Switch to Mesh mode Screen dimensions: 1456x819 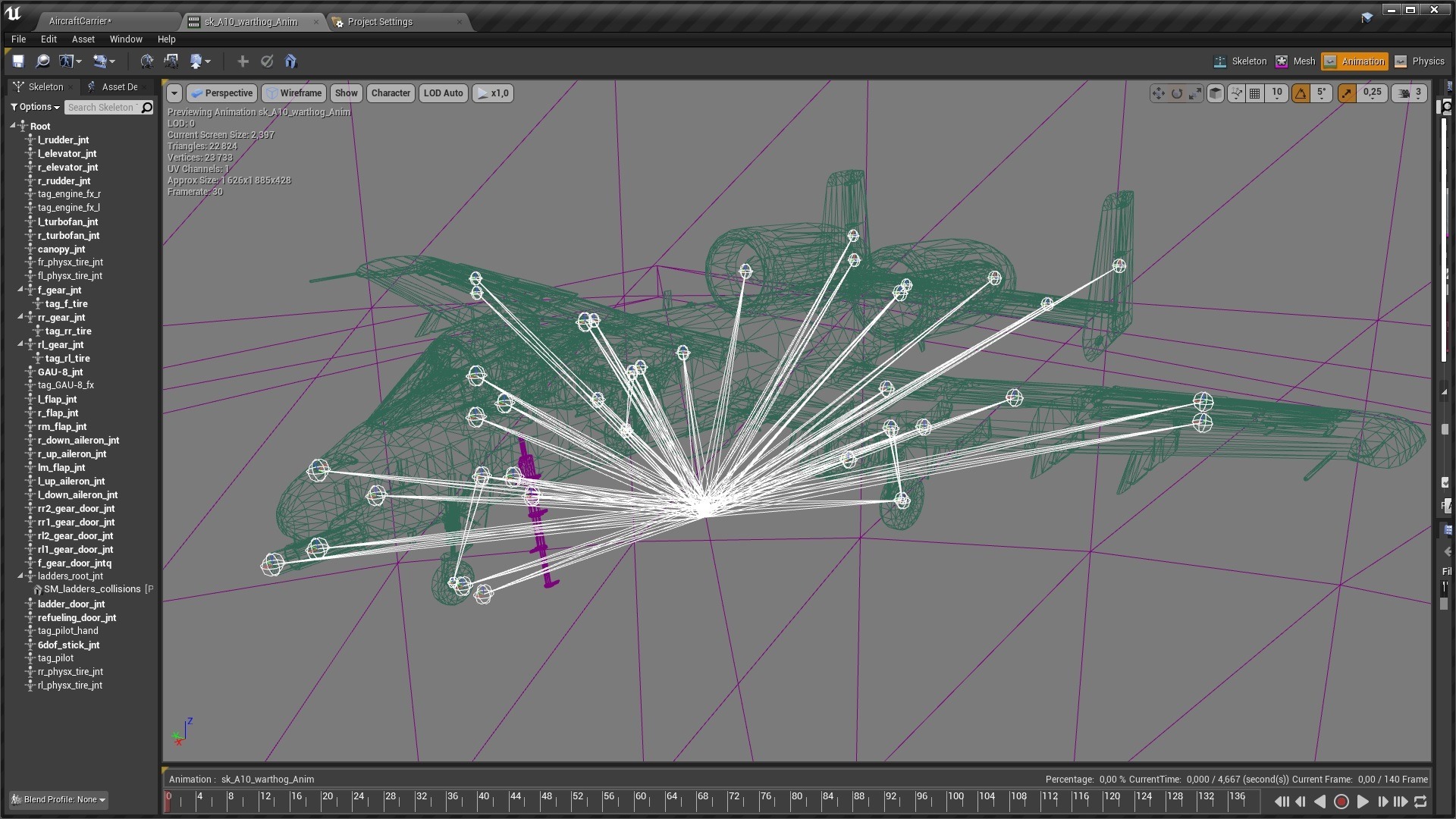click(1295, 61)
